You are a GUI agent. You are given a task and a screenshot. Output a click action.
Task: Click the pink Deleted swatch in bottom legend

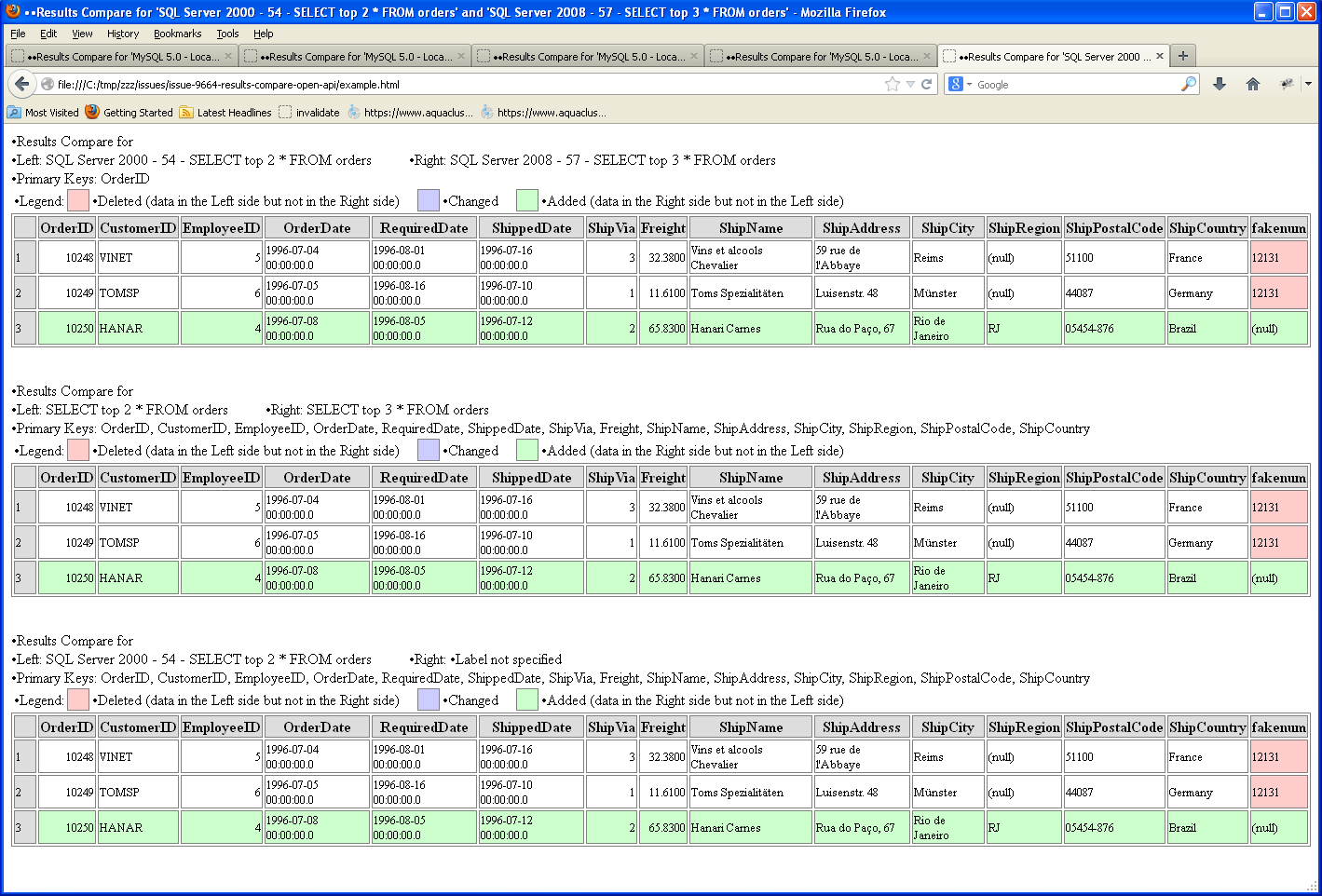[78, 699]
